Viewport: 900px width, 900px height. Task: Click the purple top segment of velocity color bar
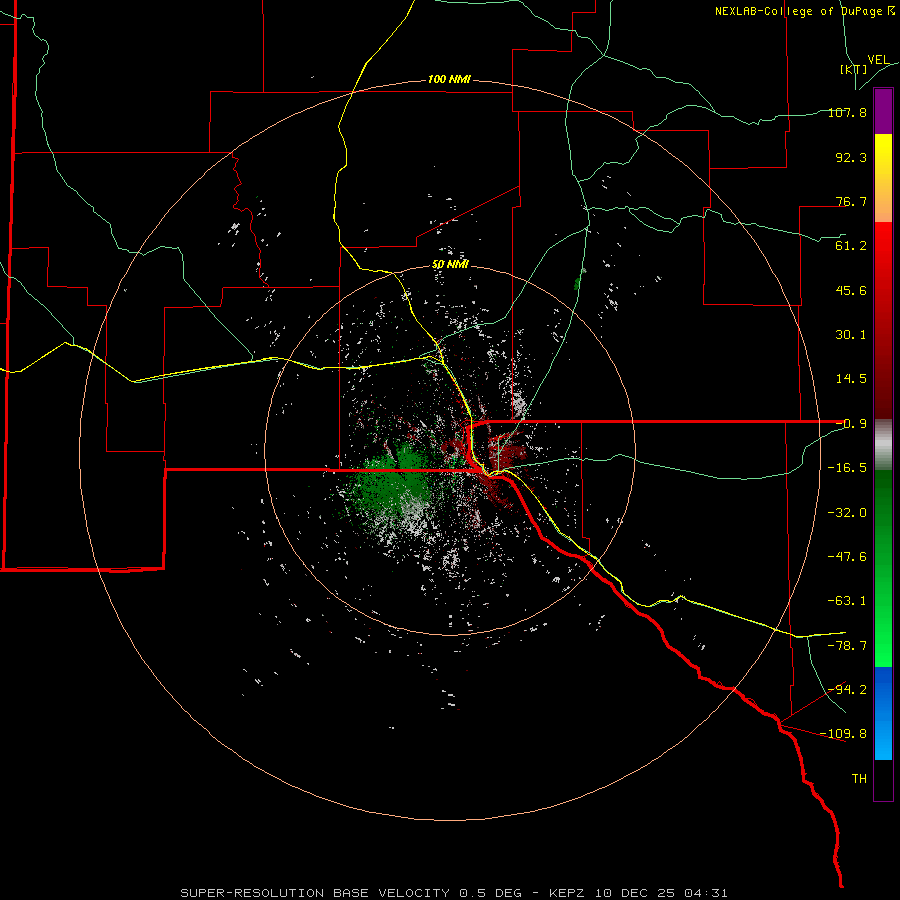tap(883, 111)
